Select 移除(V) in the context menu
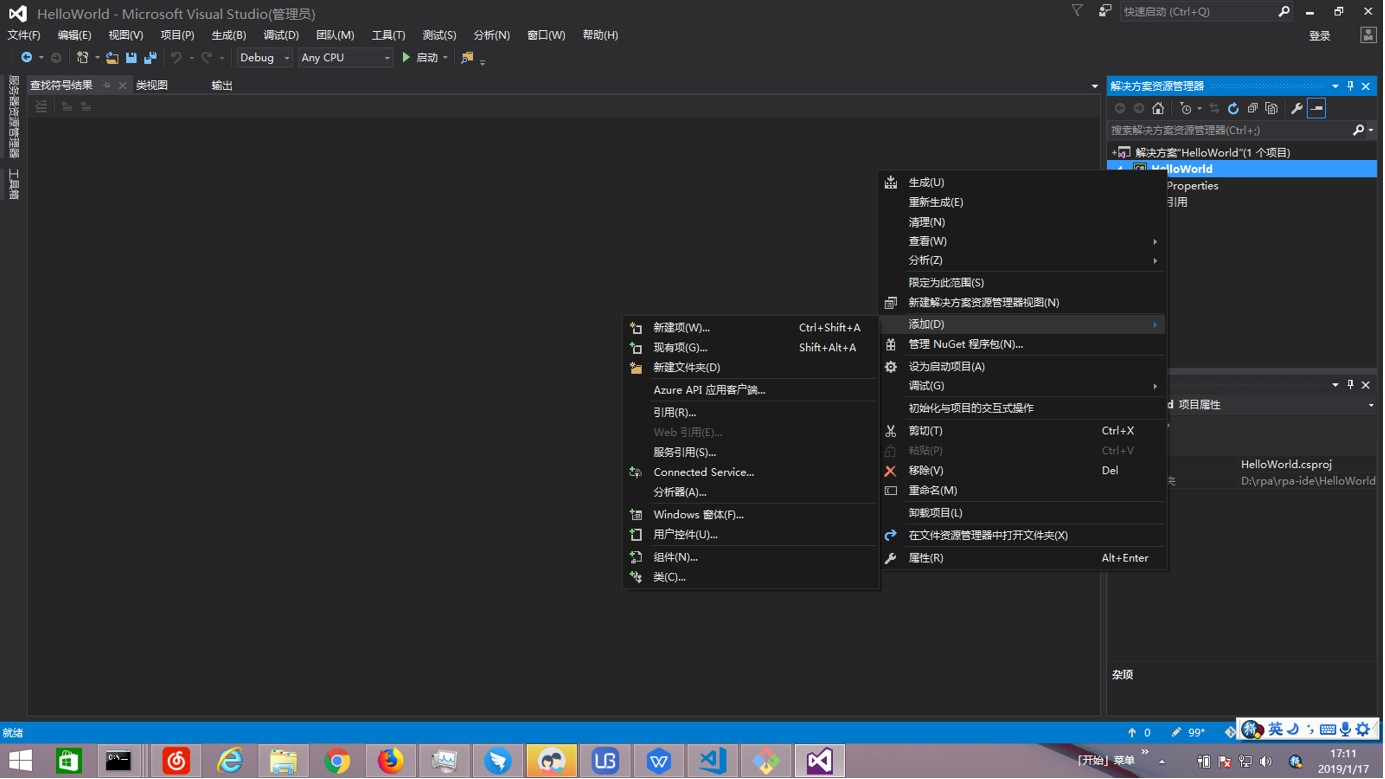 pyautogui.click(x=1023, y=471)
